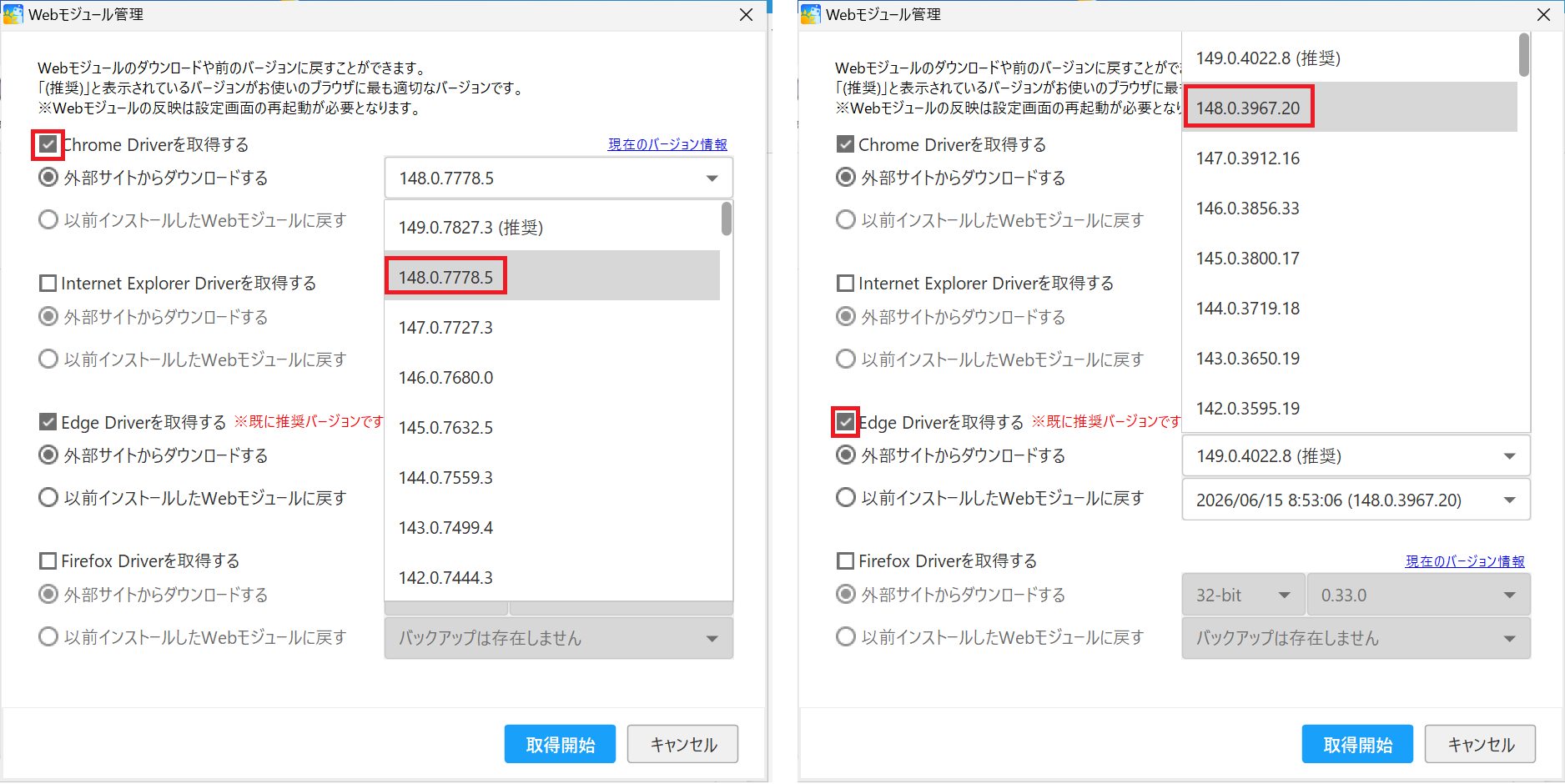The image size is (1565, 784).
Task: Click the app icon in the right window title bar
Action: coord(811,14)
